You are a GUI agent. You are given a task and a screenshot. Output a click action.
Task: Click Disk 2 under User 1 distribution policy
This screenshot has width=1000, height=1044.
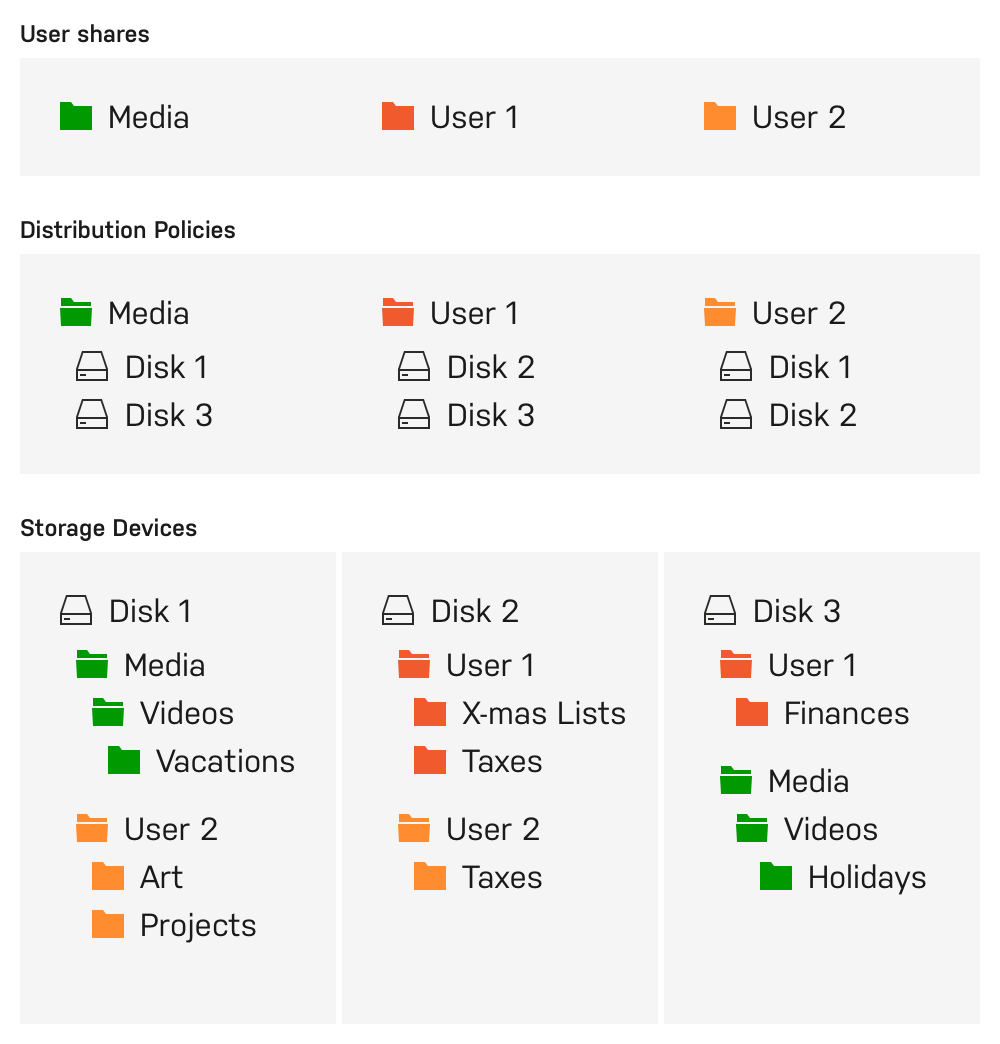pos(414,367)
